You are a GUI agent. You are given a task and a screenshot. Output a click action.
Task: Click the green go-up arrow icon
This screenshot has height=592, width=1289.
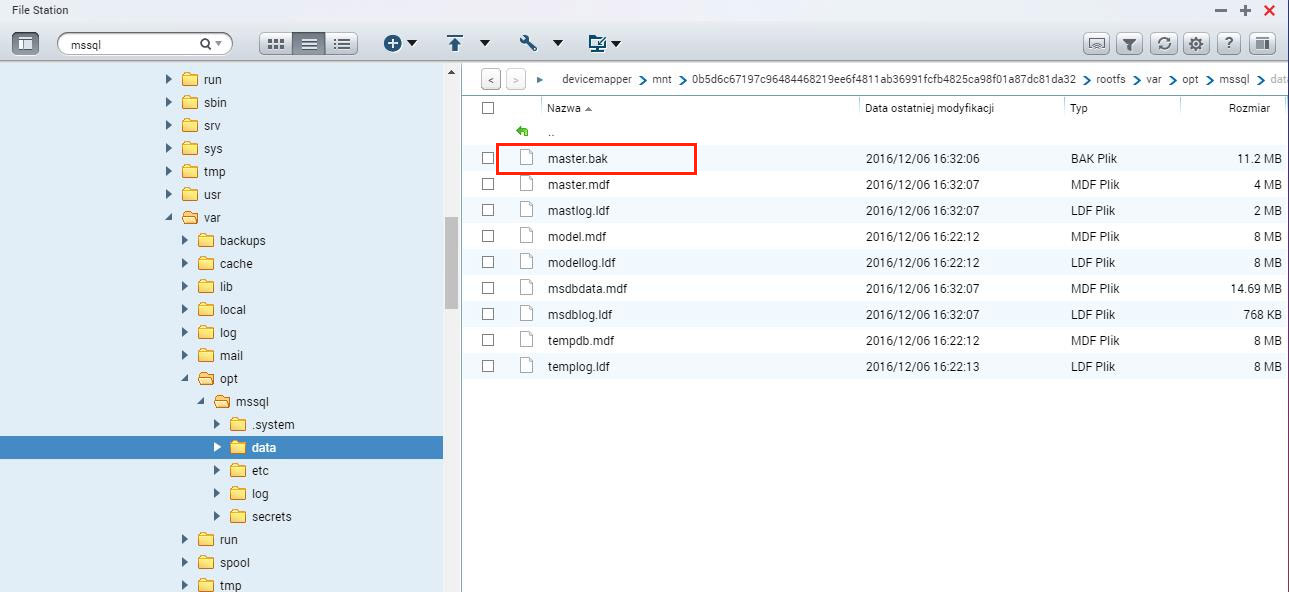click(x=522, y=131)
